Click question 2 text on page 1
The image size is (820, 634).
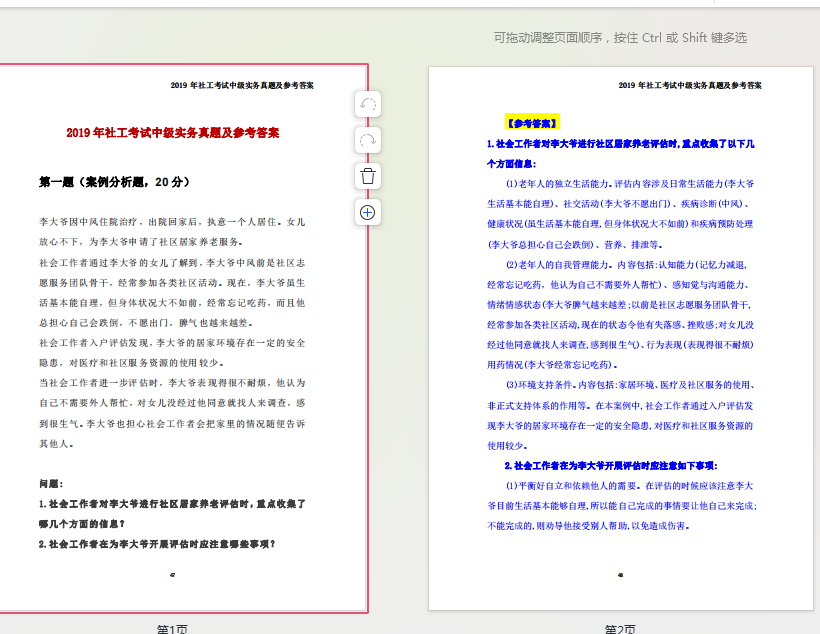click(x=157, y=544)
